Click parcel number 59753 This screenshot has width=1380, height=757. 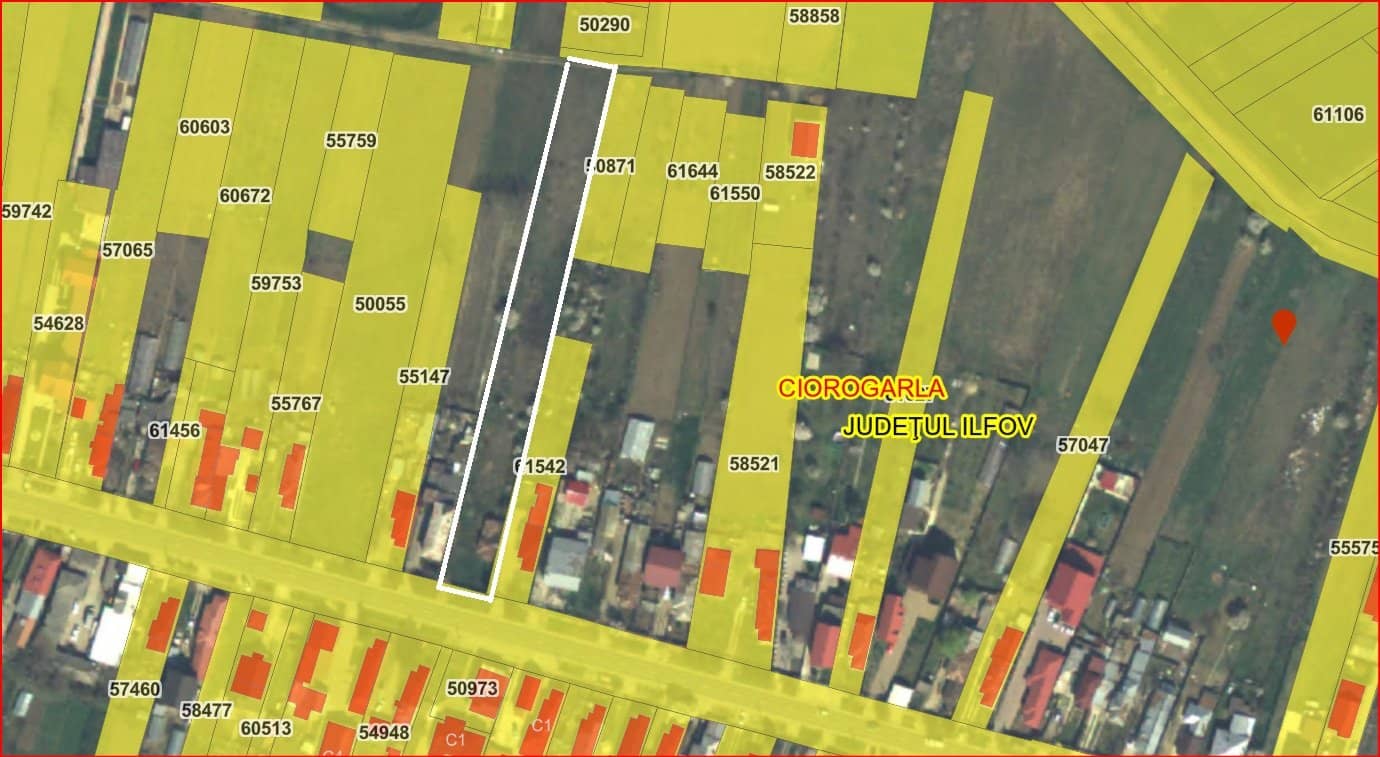click(x=276, y=283)
